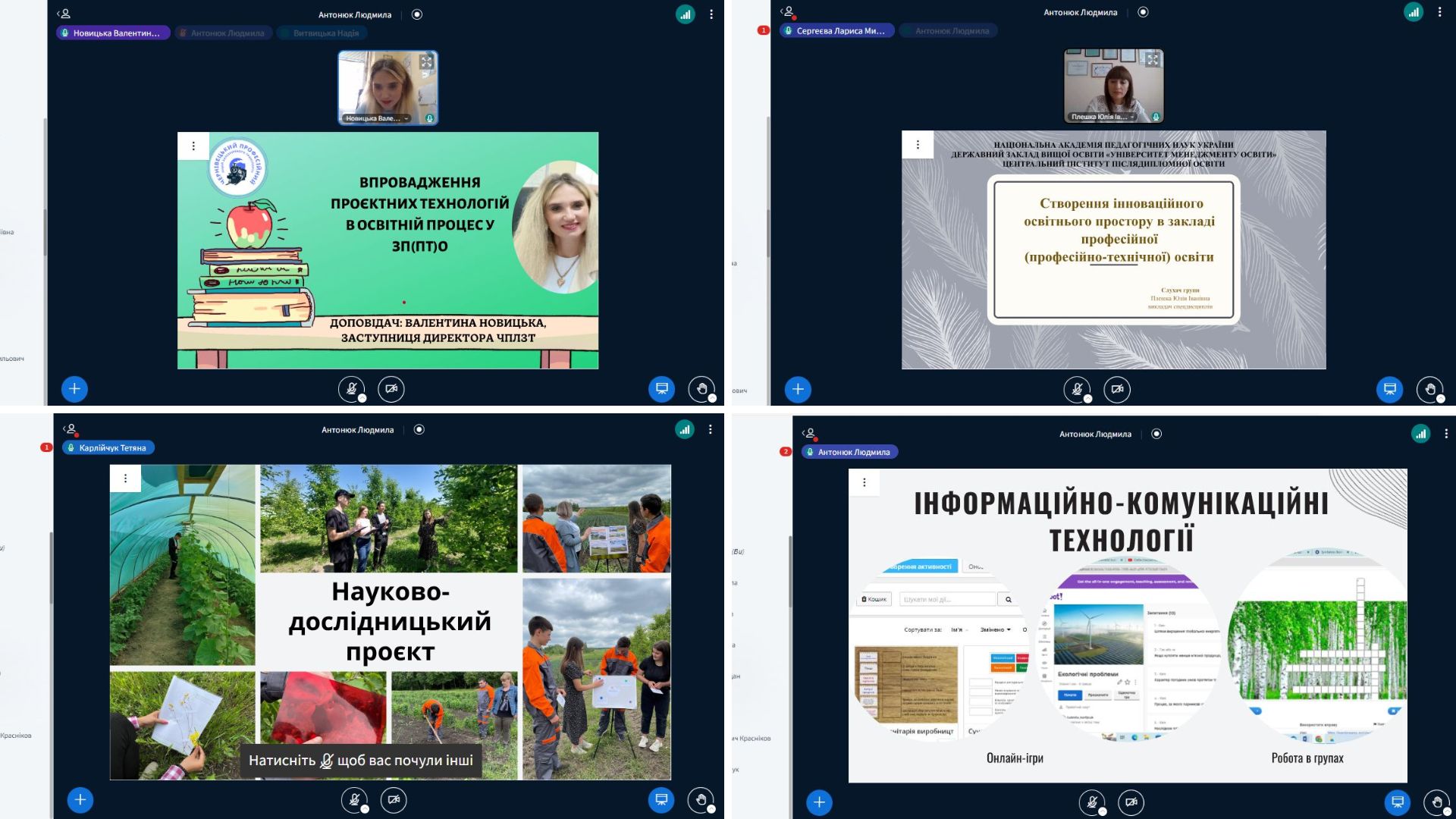Screen dimensions: 1456x819
Task: Open presentation options on Створення інноваційного slide
Action: [918, 145]
